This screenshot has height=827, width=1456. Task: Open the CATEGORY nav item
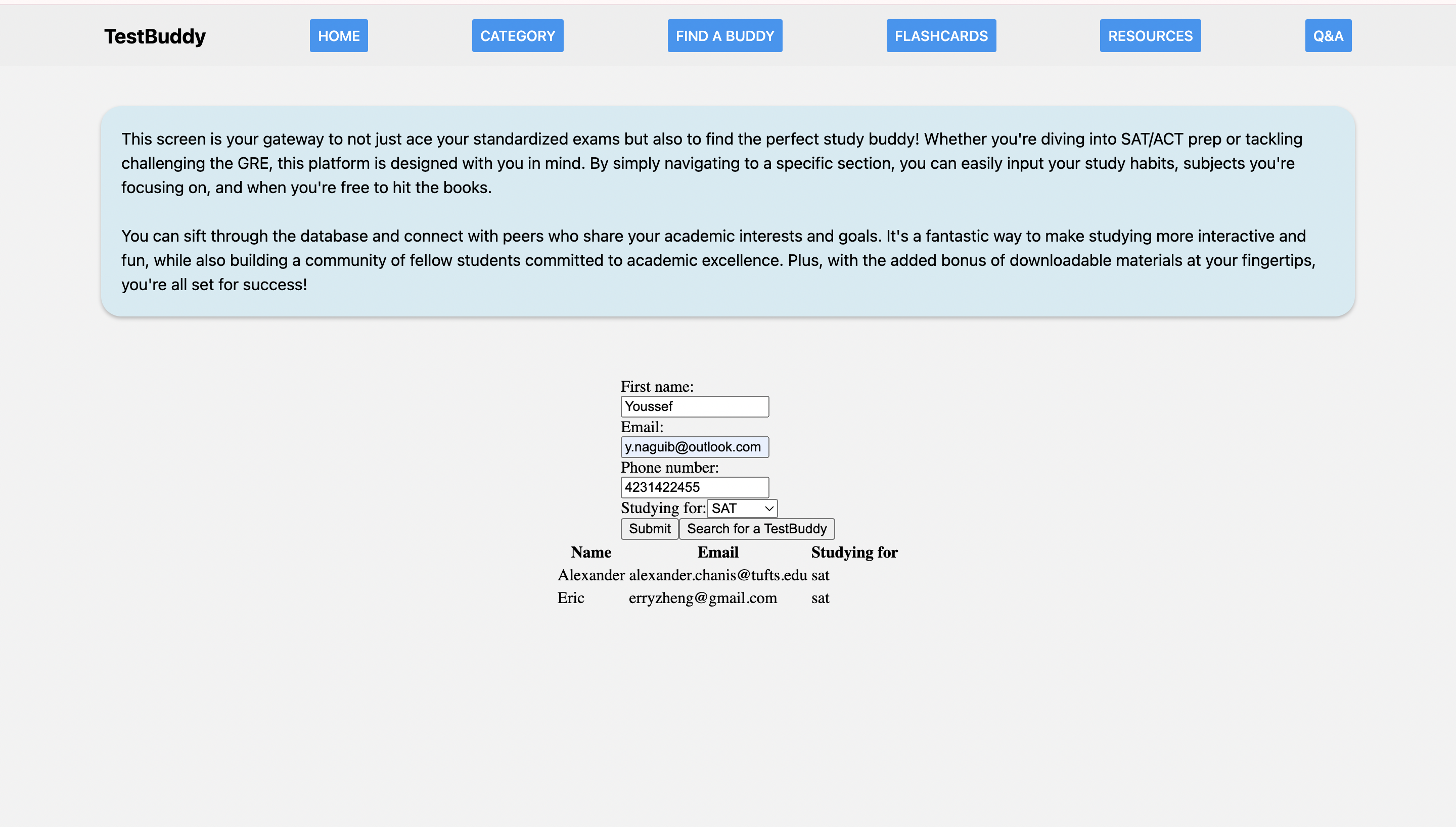tap(517, 36)
